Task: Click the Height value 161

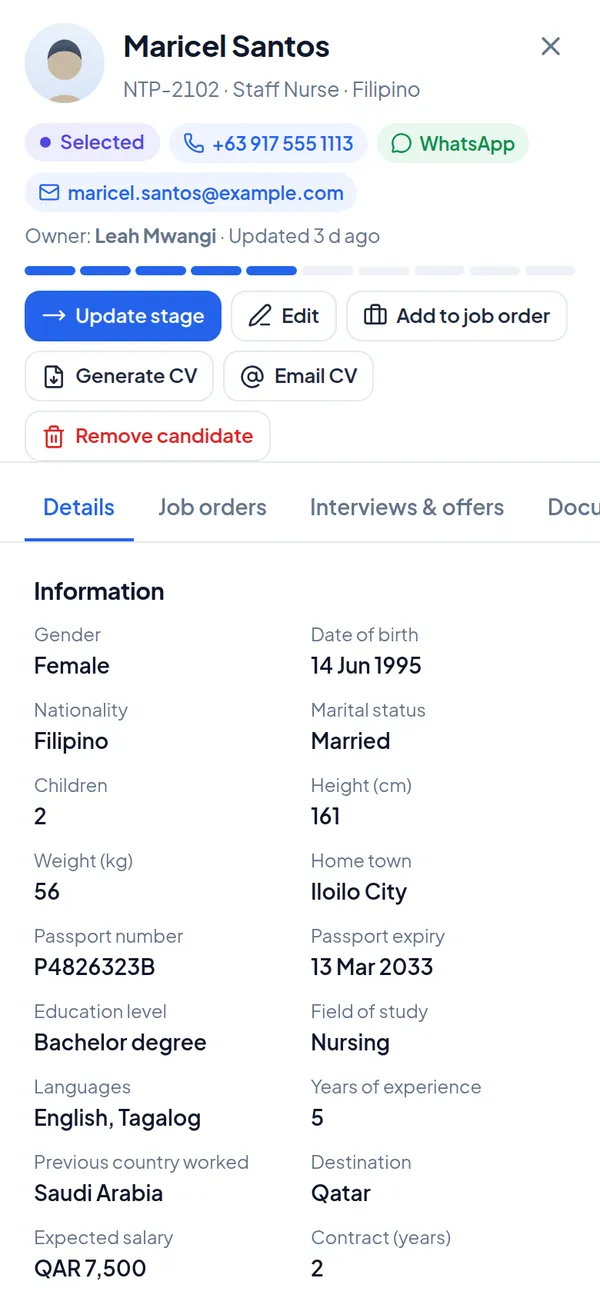Action: coord(326,817)
